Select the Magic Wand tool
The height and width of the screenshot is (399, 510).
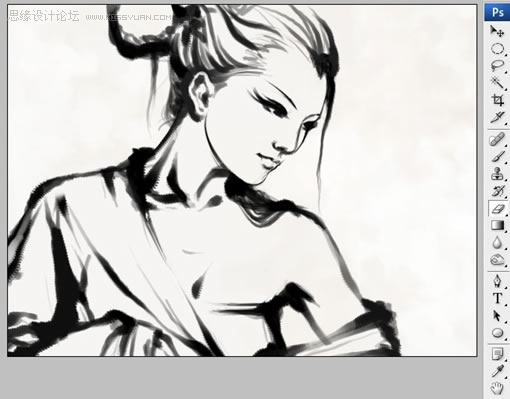coord(497,82)
